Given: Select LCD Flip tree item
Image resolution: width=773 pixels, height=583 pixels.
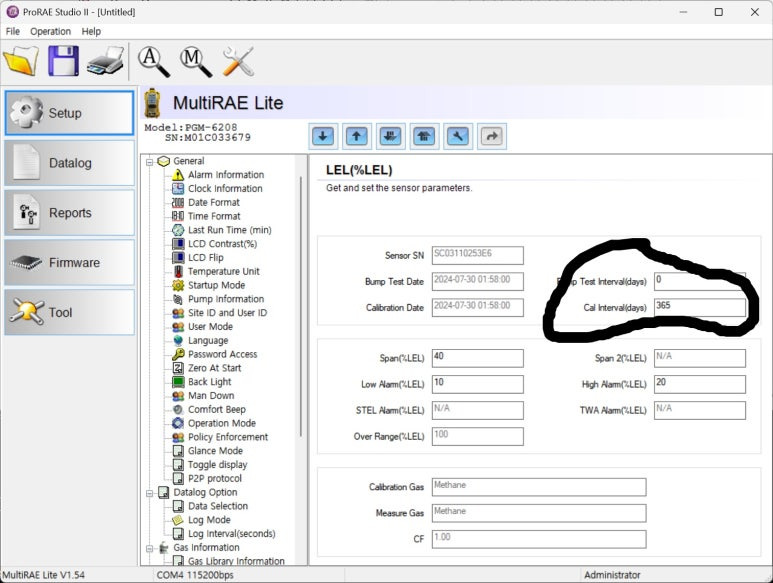Looking at the screenshot, I should [x=206, y=257].
